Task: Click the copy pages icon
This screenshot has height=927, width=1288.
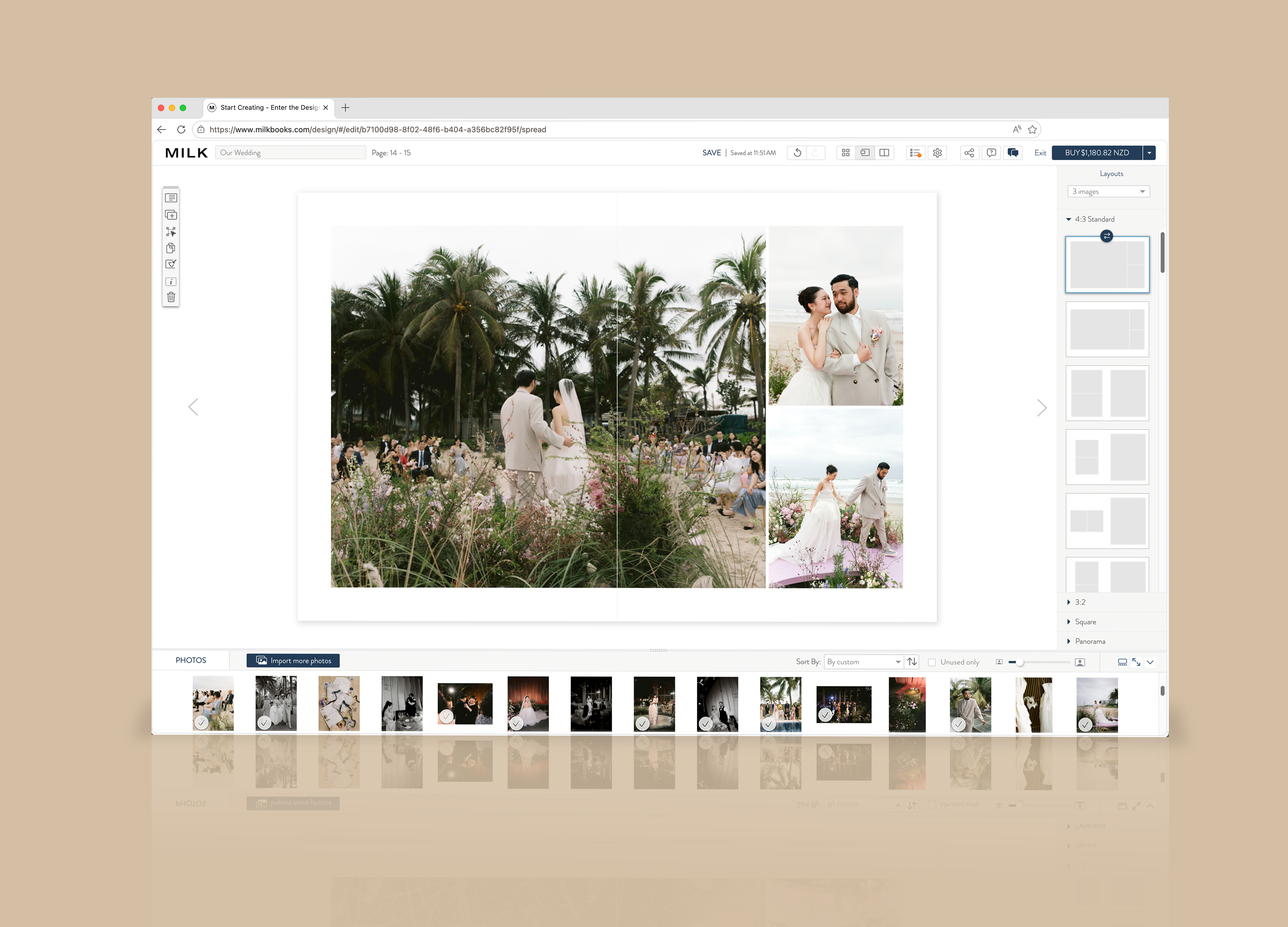Action: [171, 248]
